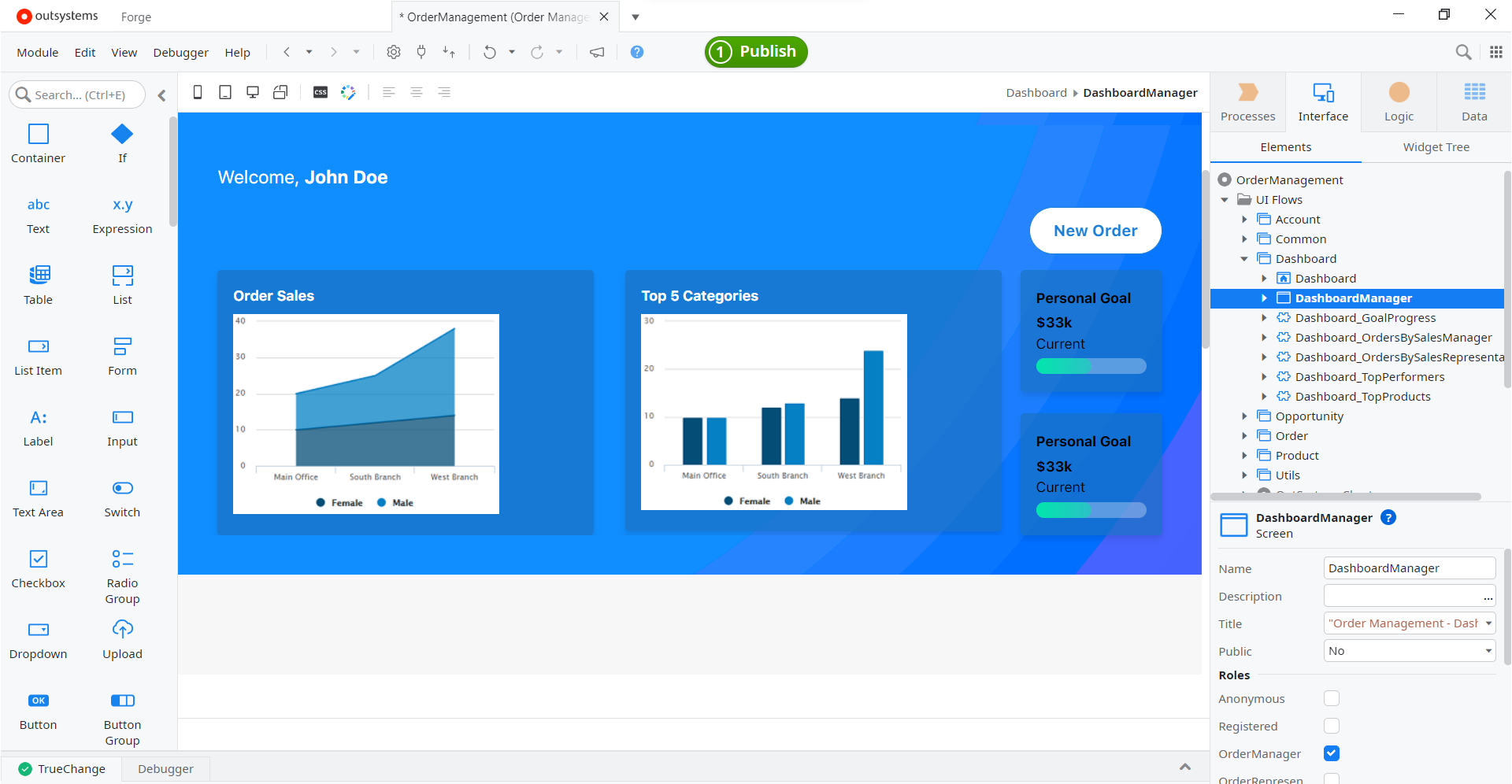1512x784 pixels.
Task: Choose the Upload widget icon
Action: pyautogui.click(x=122, y=631)
